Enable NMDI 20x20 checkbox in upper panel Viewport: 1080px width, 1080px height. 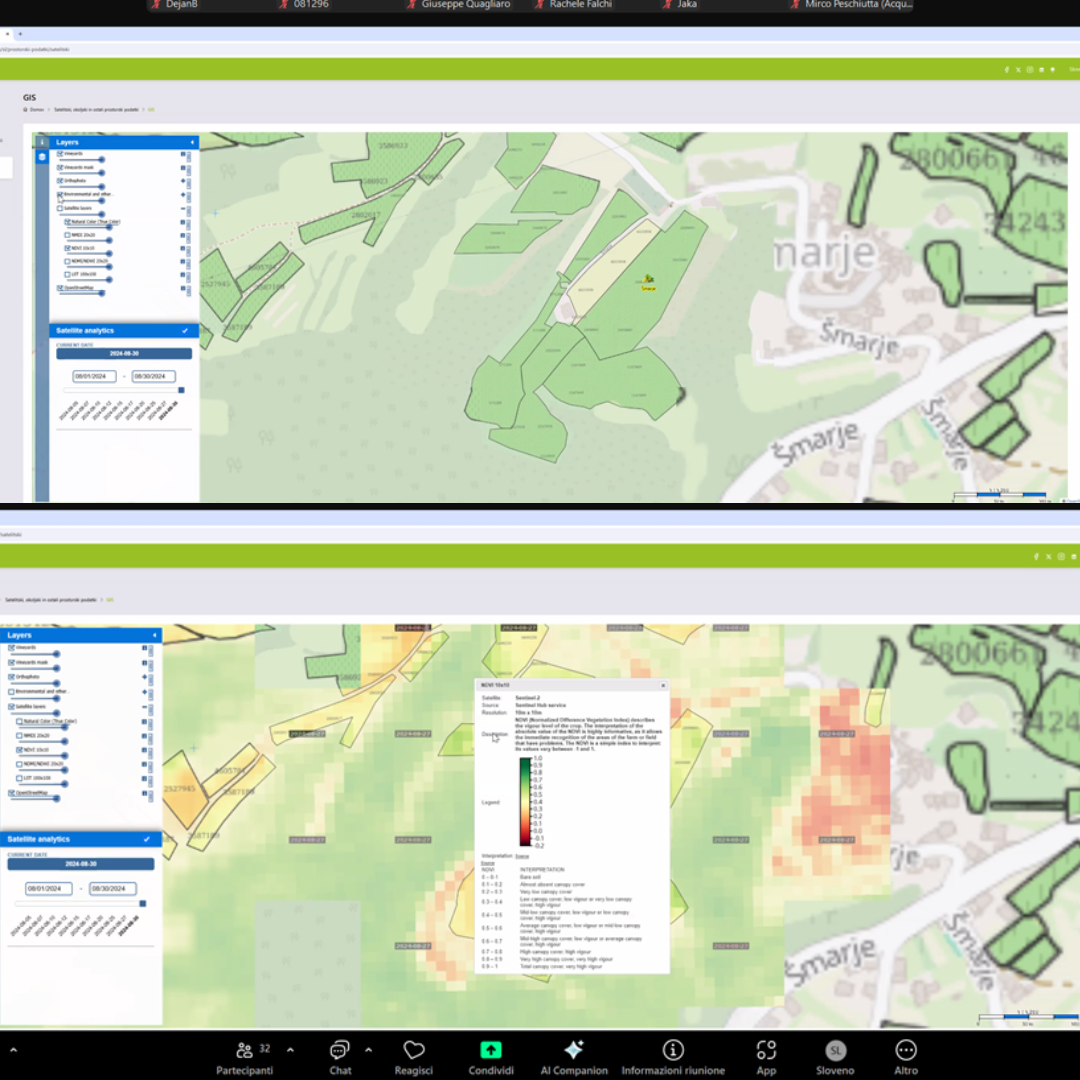point(68,235)
